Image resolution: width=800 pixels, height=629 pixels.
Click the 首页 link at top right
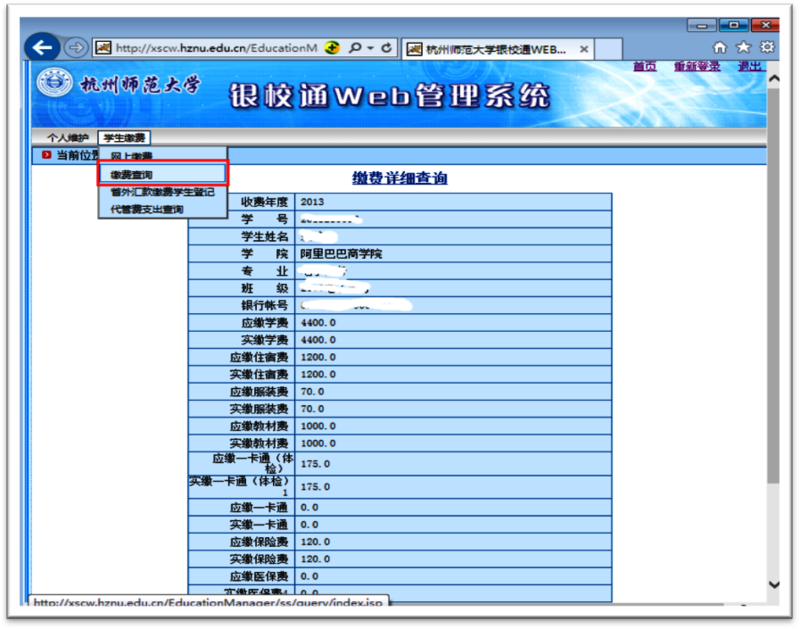click(645, 66)
